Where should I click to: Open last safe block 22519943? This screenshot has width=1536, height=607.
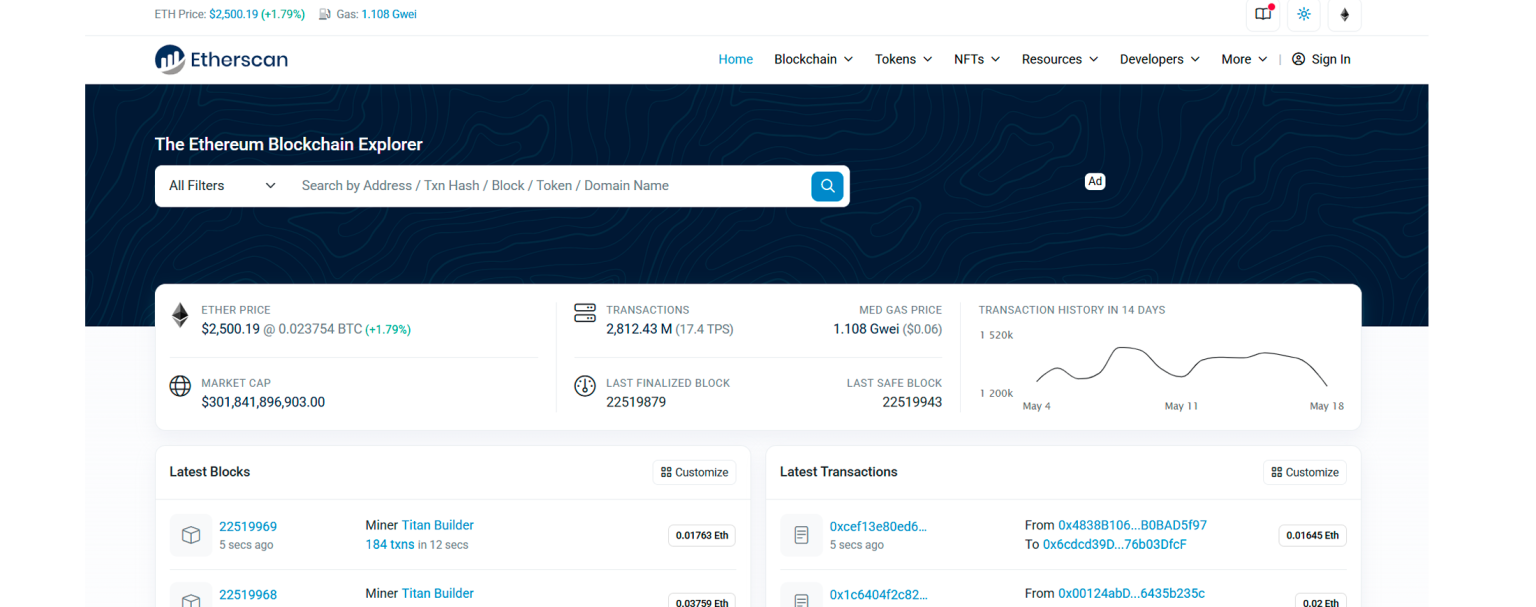coord(912,402)
